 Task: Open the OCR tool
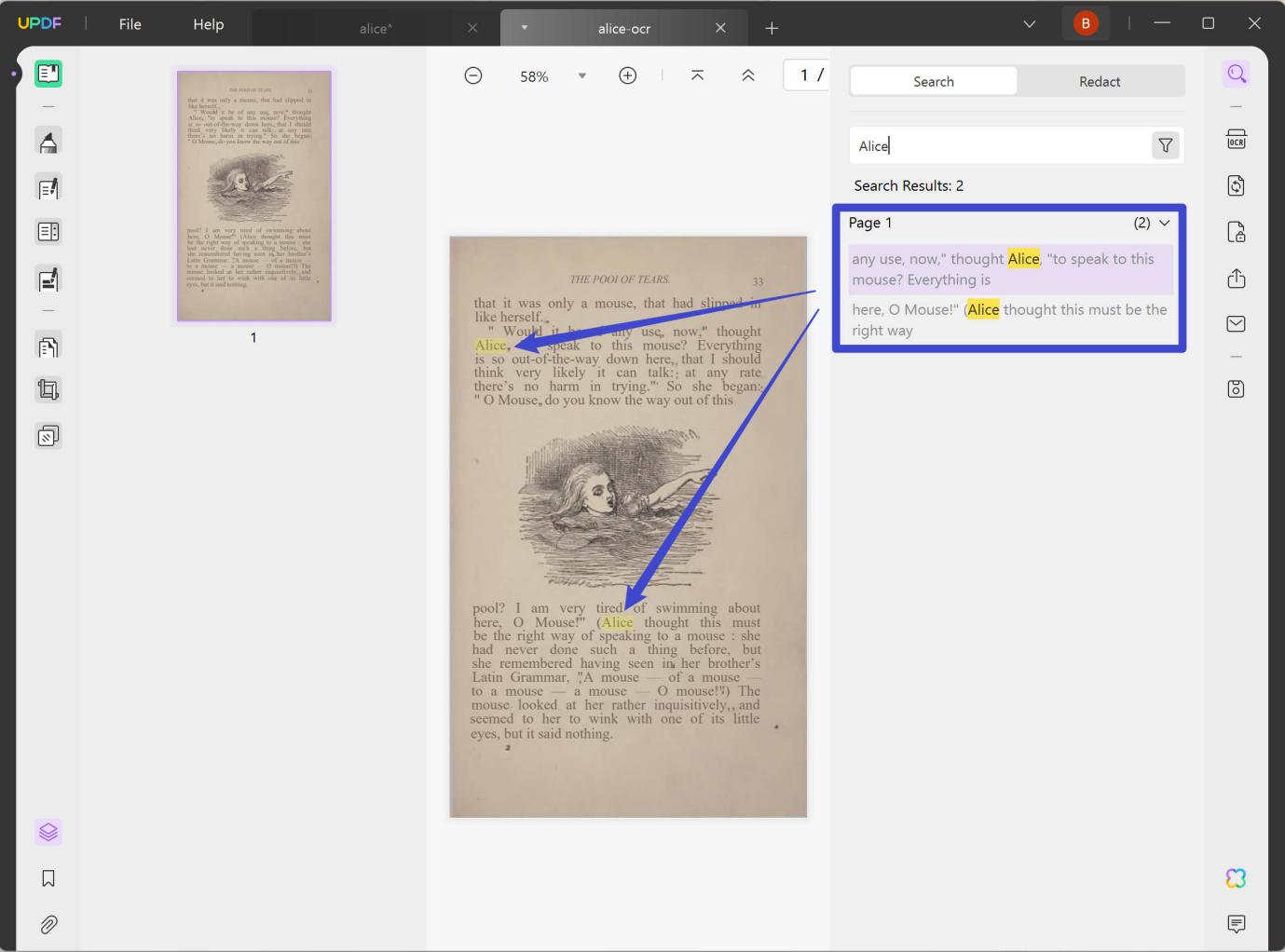(1236, 138)
